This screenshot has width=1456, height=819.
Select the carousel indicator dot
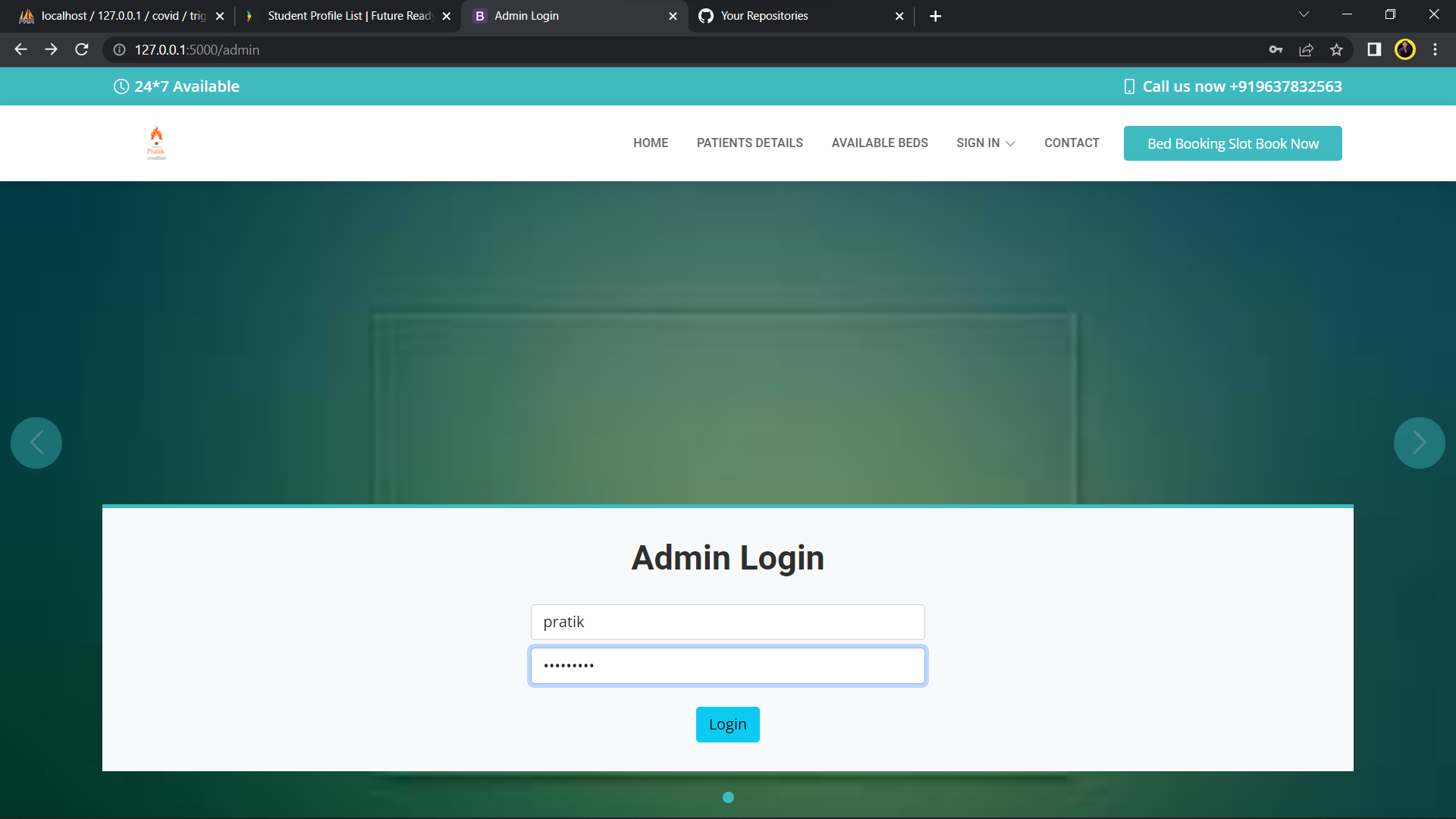728,797
